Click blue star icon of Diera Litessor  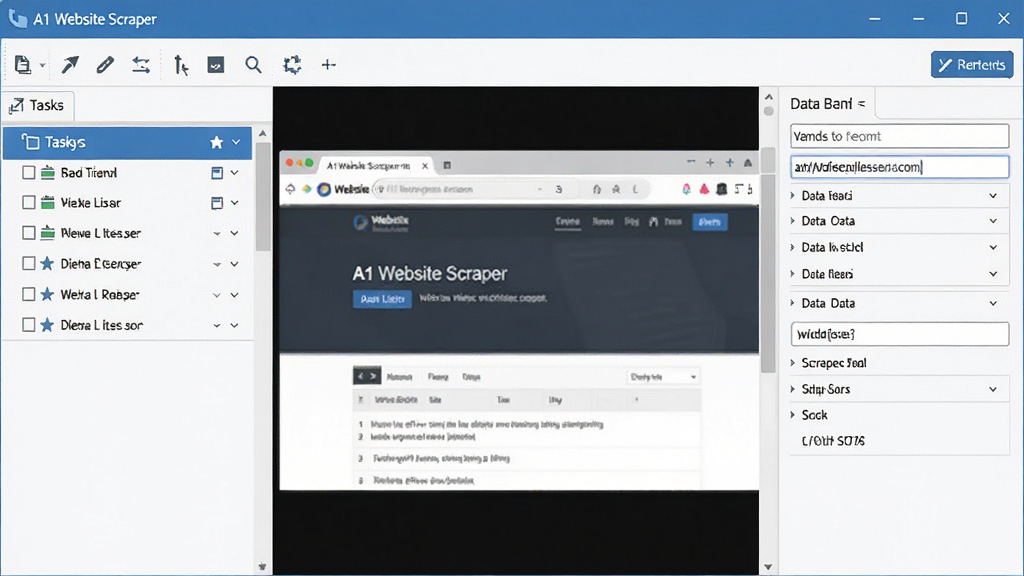click(47, 325)
